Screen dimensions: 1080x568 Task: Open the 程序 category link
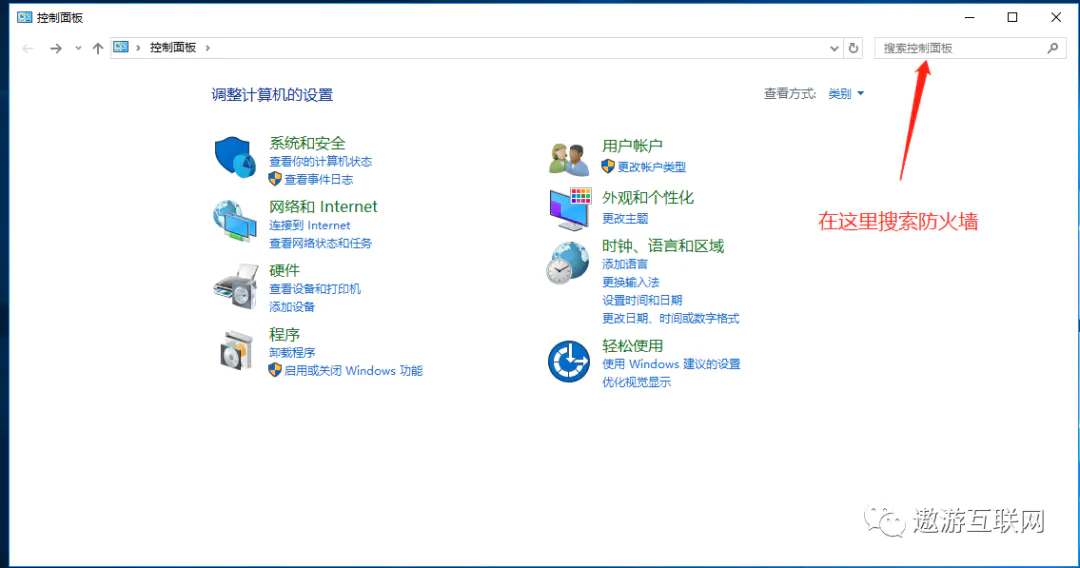click(x=284, y=335)
